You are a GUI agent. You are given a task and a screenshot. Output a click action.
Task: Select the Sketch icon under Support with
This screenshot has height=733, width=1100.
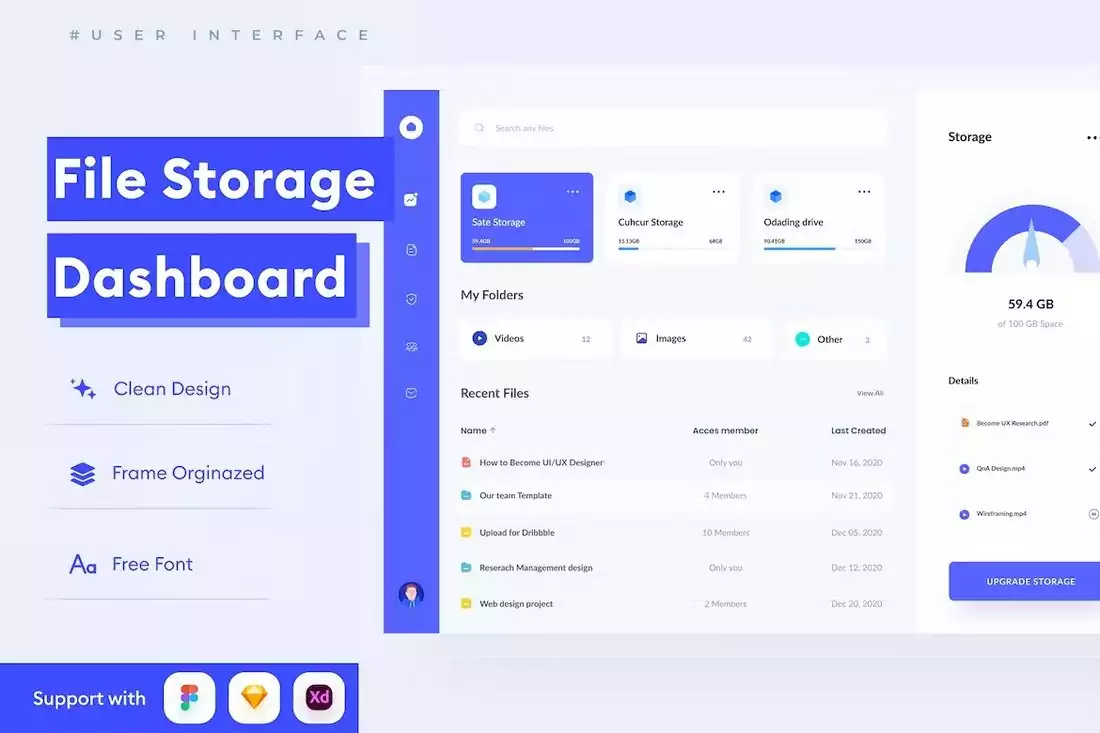(253, 697)
